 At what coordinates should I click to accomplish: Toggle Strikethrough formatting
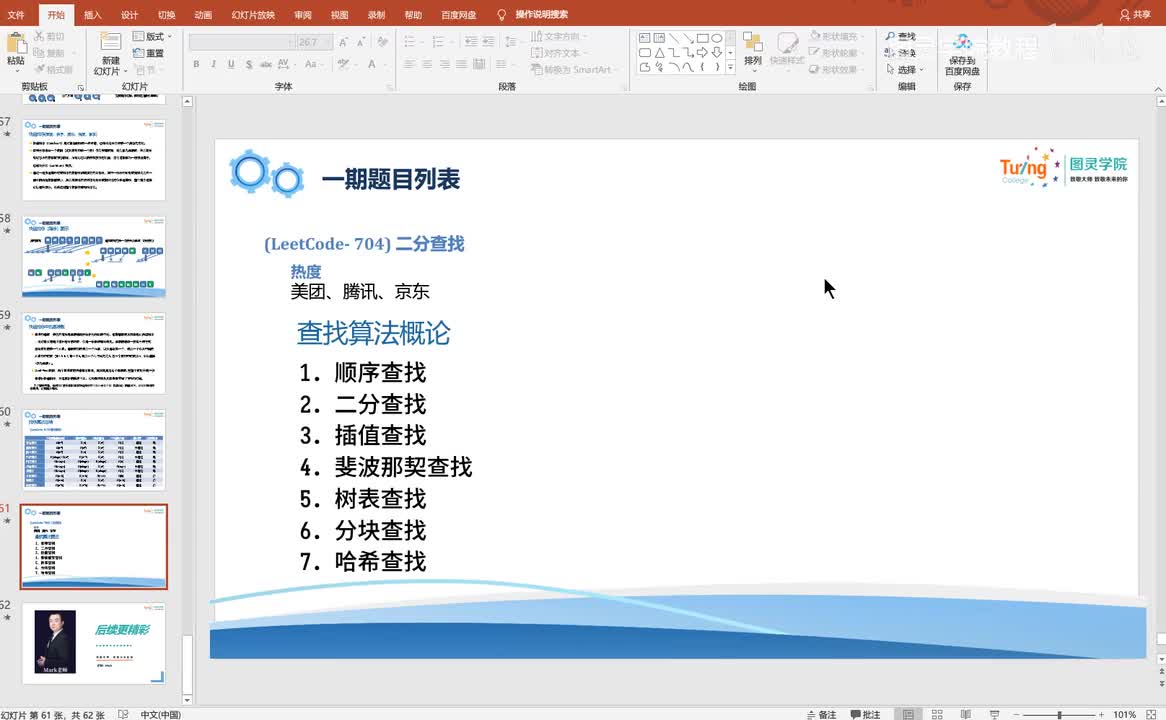[265, 65]
